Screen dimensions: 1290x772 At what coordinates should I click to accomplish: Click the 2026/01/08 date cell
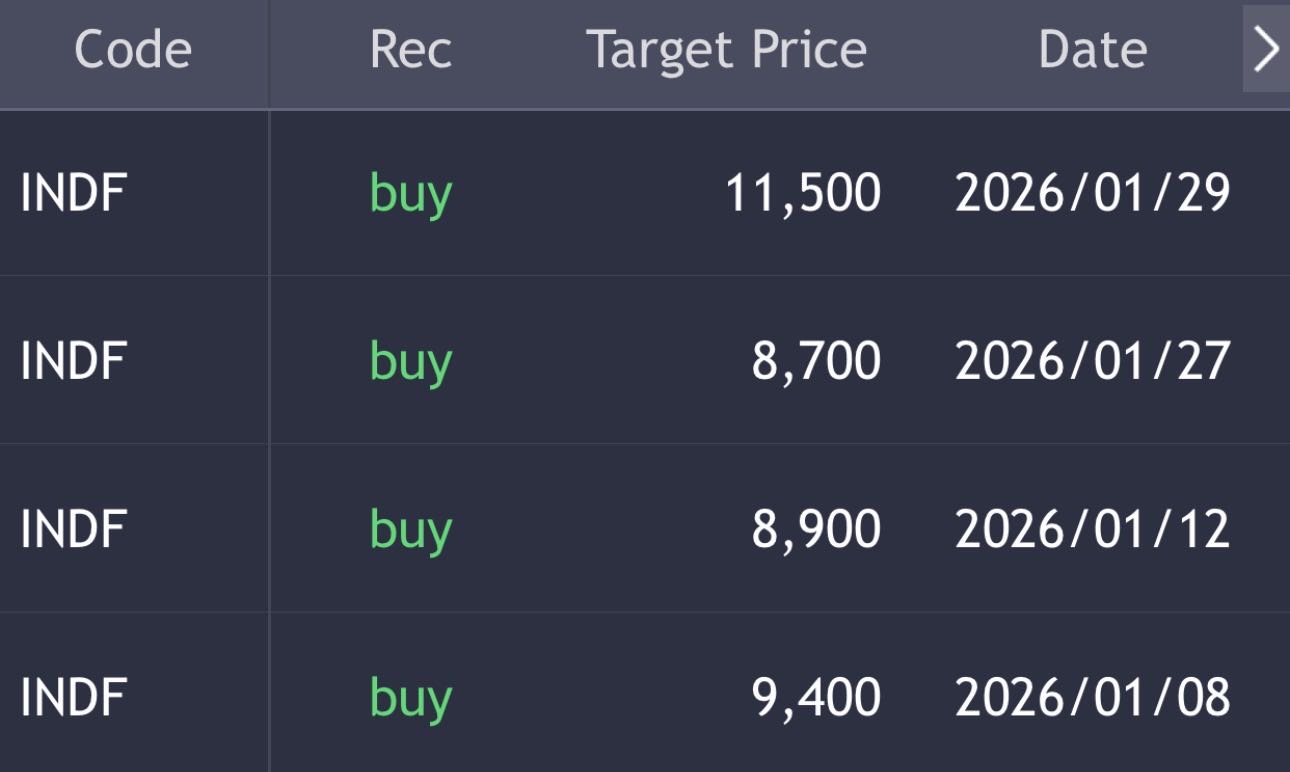(1092, 697)
